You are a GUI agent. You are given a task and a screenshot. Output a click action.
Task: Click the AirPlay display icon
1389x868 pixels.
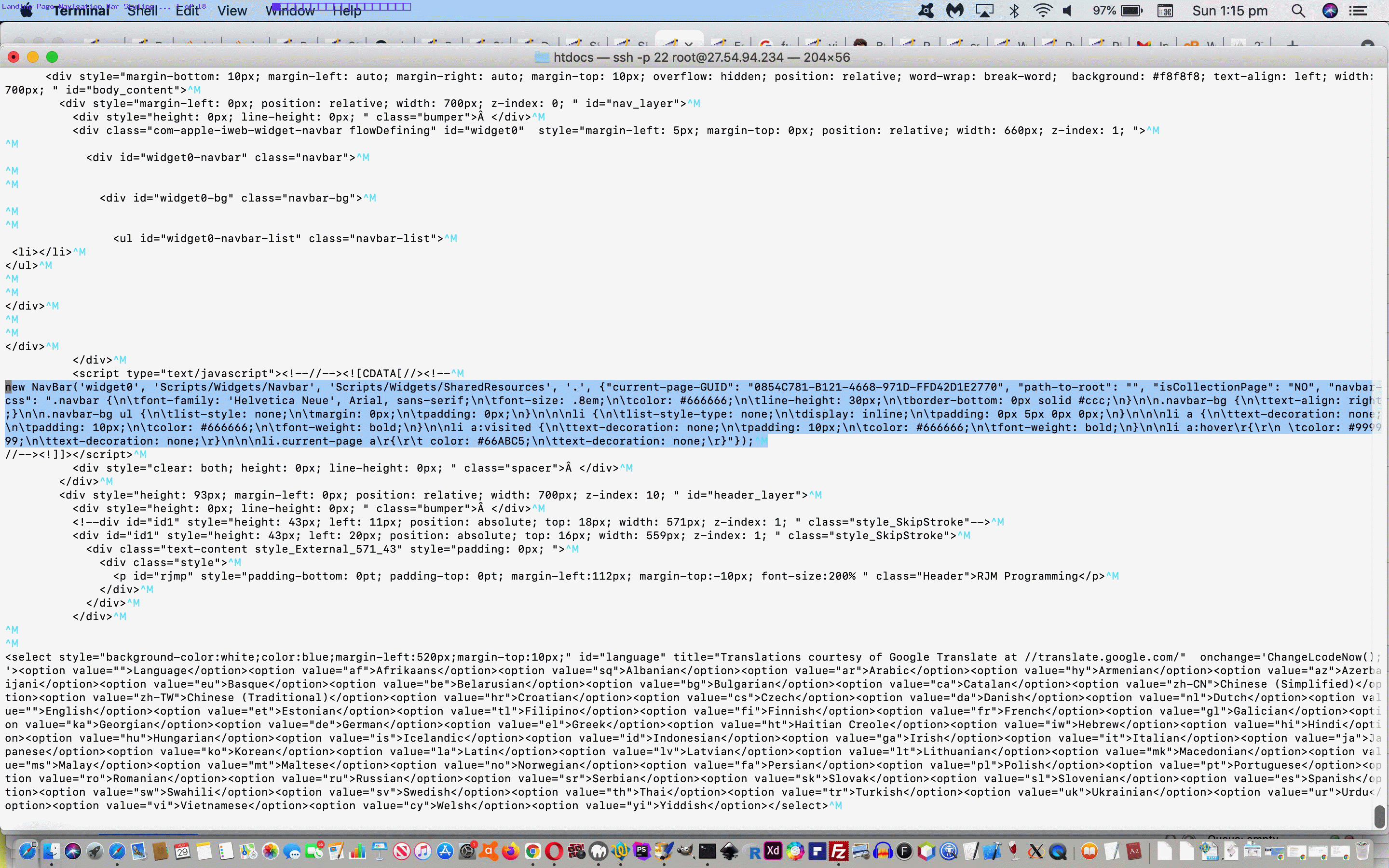pyautogui.click(x=985, y=11)
